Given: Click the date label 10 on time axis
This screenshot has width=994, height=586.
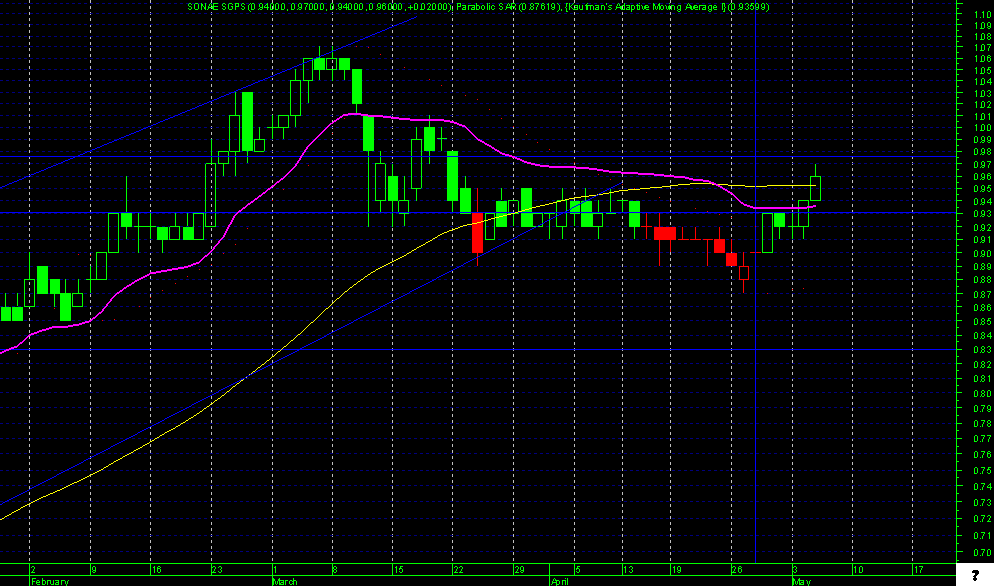Looking at the screenshot, I should [858, 570].
